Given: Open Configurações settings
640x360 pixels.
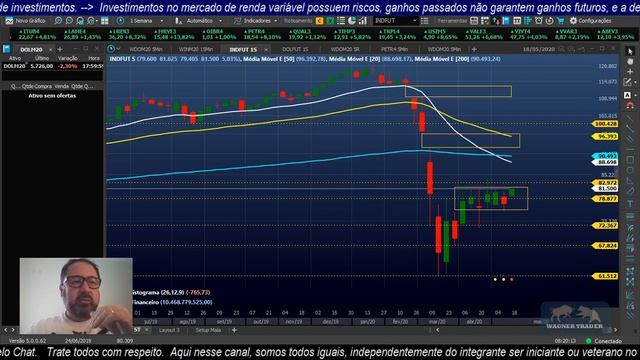Looking at the screenshot, I should tap(591, 20).
